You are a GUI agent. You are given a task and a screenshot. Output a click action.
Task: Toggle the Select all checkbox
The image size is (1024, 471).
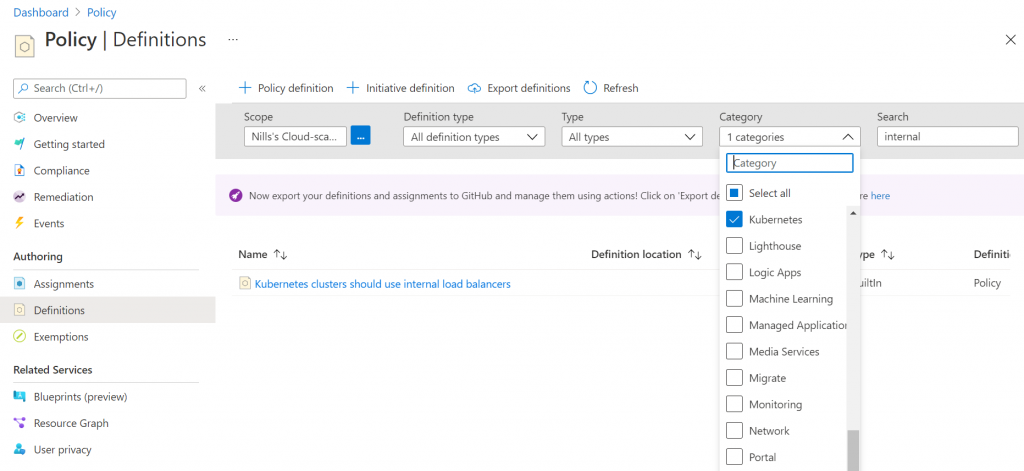[x=735, y=193]
